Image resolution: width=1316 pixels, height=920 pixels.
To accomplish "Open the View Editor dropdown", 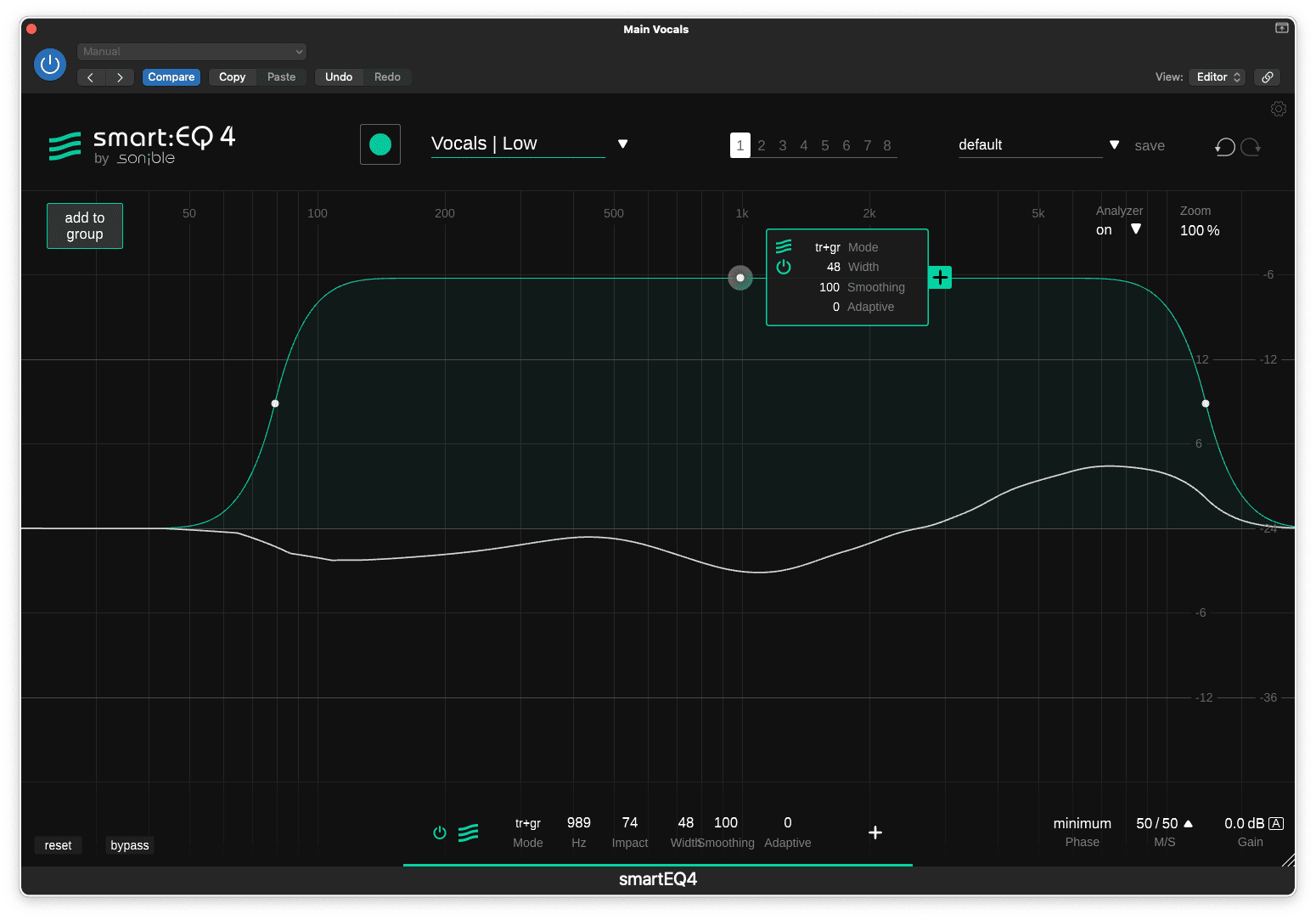I will [1218, 77].
